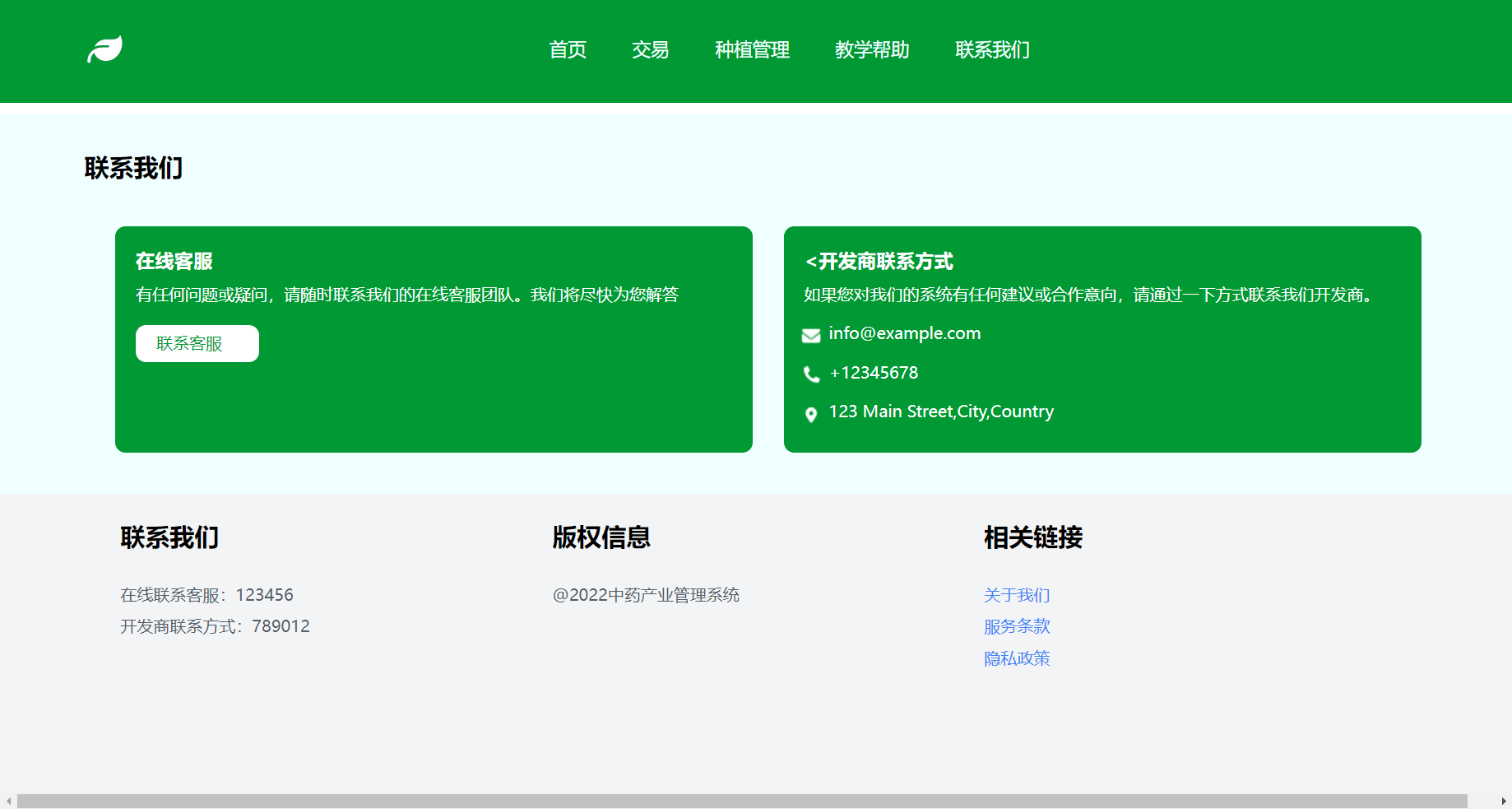This screenshot has width=1512, height=809.
Task: Click the 联系客服 button
Action: (197, 343)
